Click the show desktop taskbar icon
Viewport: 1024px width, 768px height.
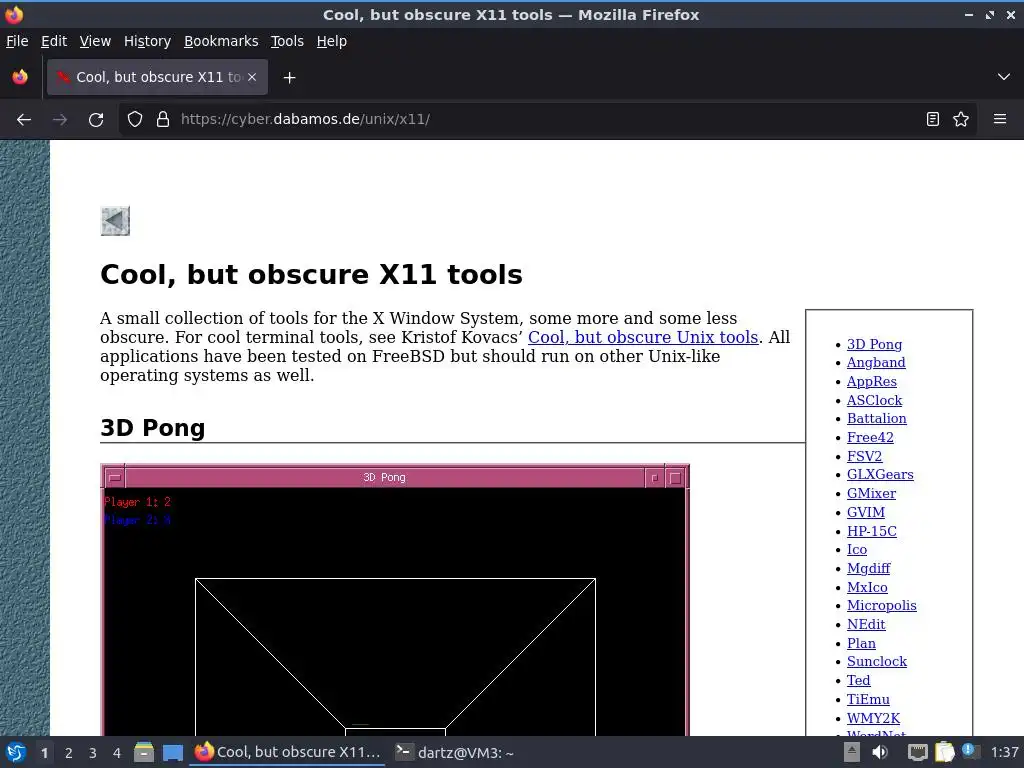tap(172, 752)
